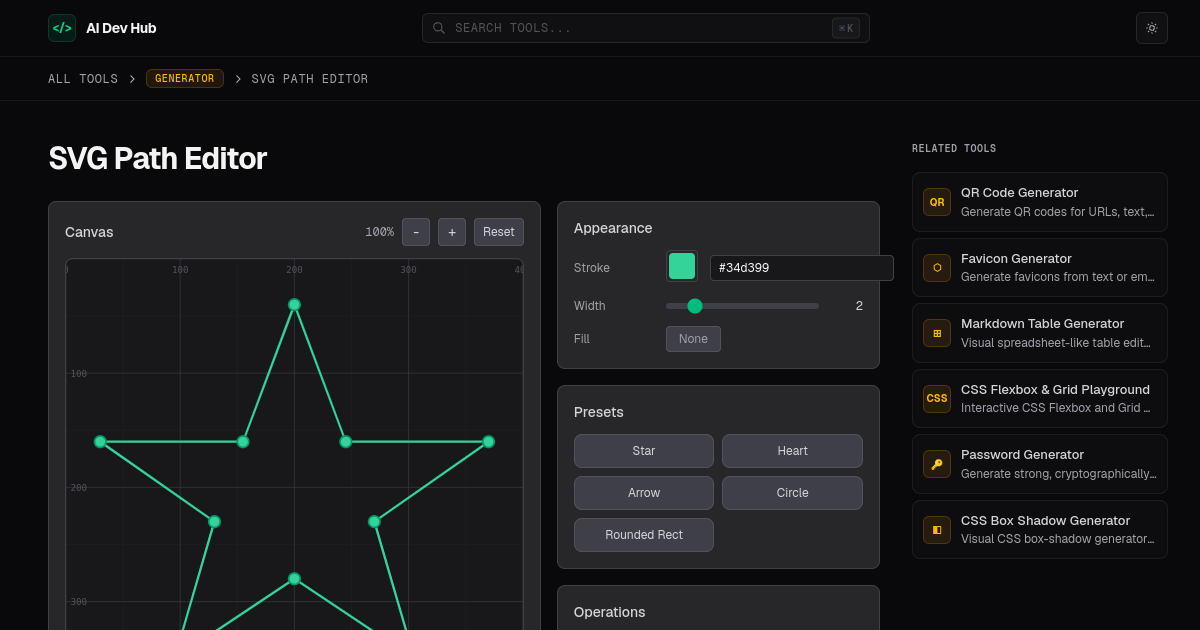Click the SVG Path Editor breadcrumb text

310,79
